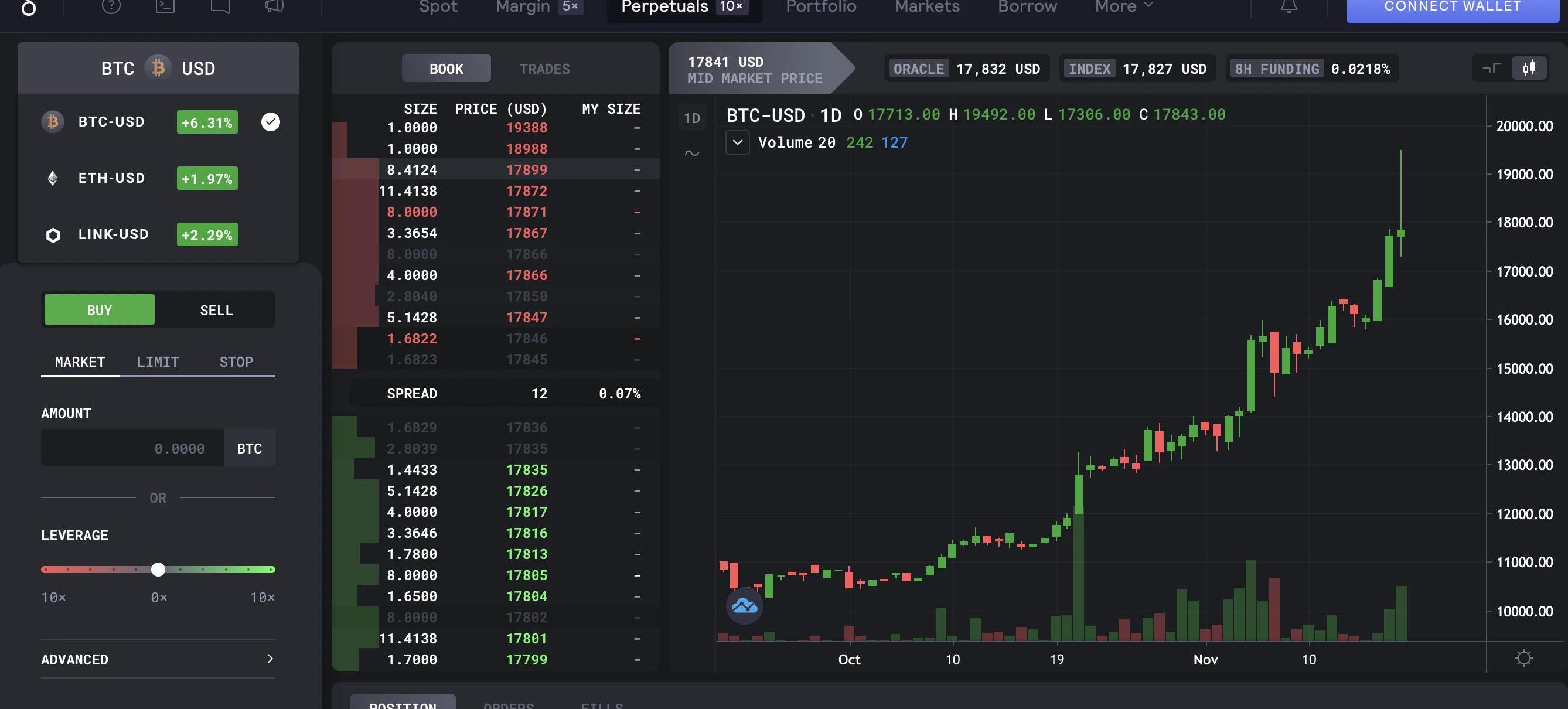The height and width of the screenshot is (709, 1568).
Task: Switch to depth chart view icon
Action: 1491,68
